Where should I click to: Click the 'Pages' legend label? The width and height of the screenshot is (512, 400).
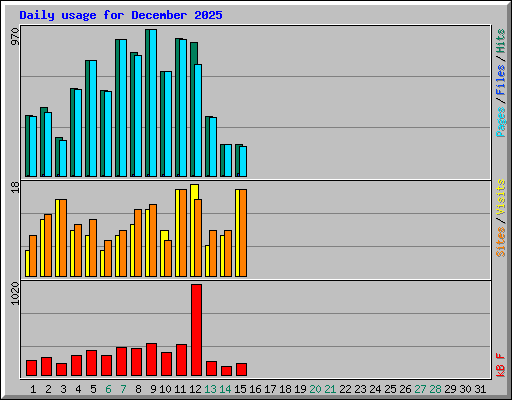(x=501, y=122)
